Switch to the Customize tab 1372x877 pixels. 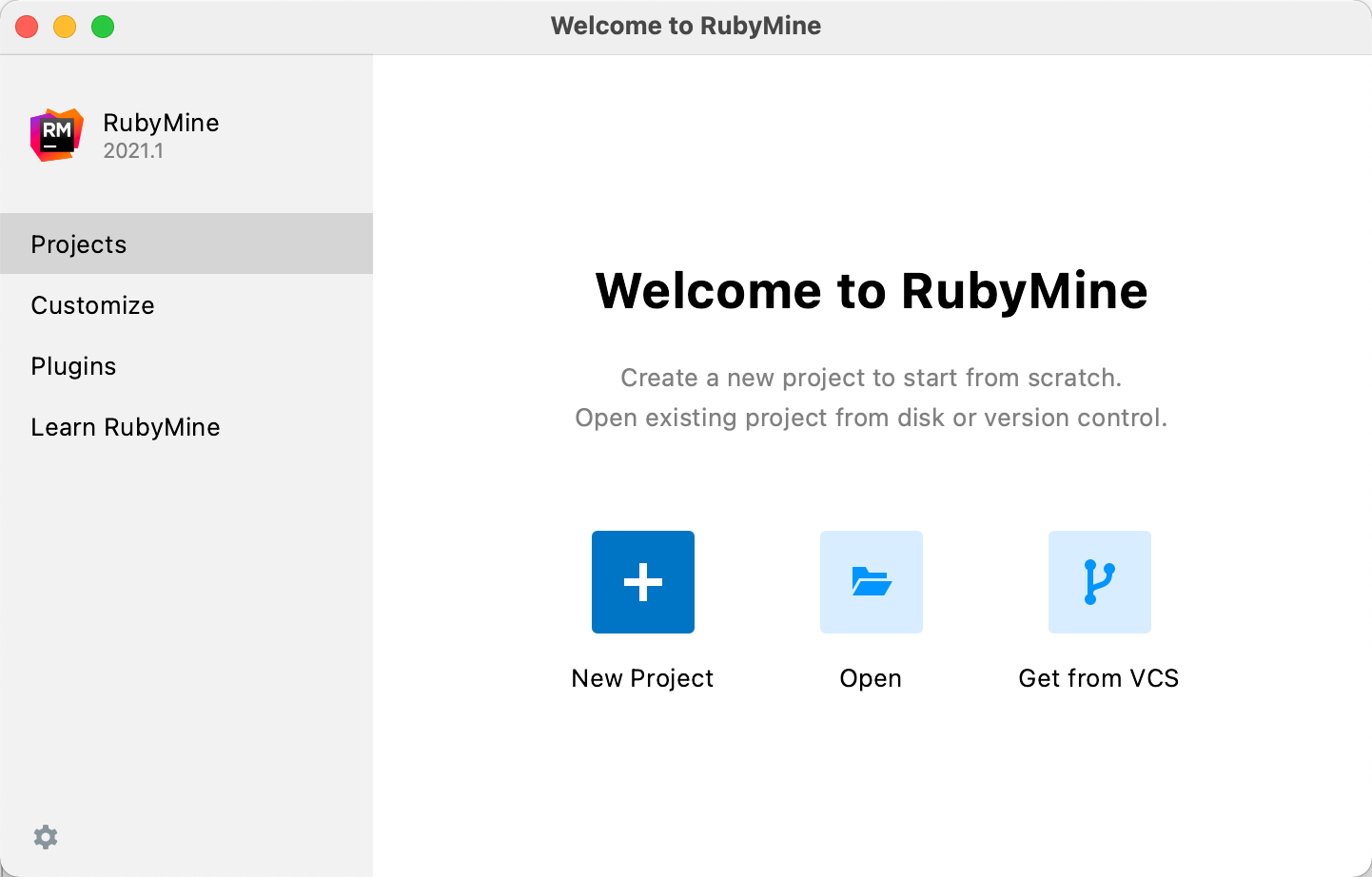186,304
